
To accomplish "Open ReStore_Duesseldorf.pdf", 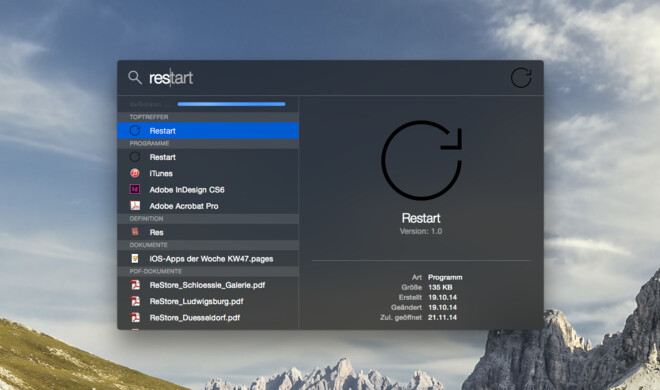I will click(x=208, y=318).
